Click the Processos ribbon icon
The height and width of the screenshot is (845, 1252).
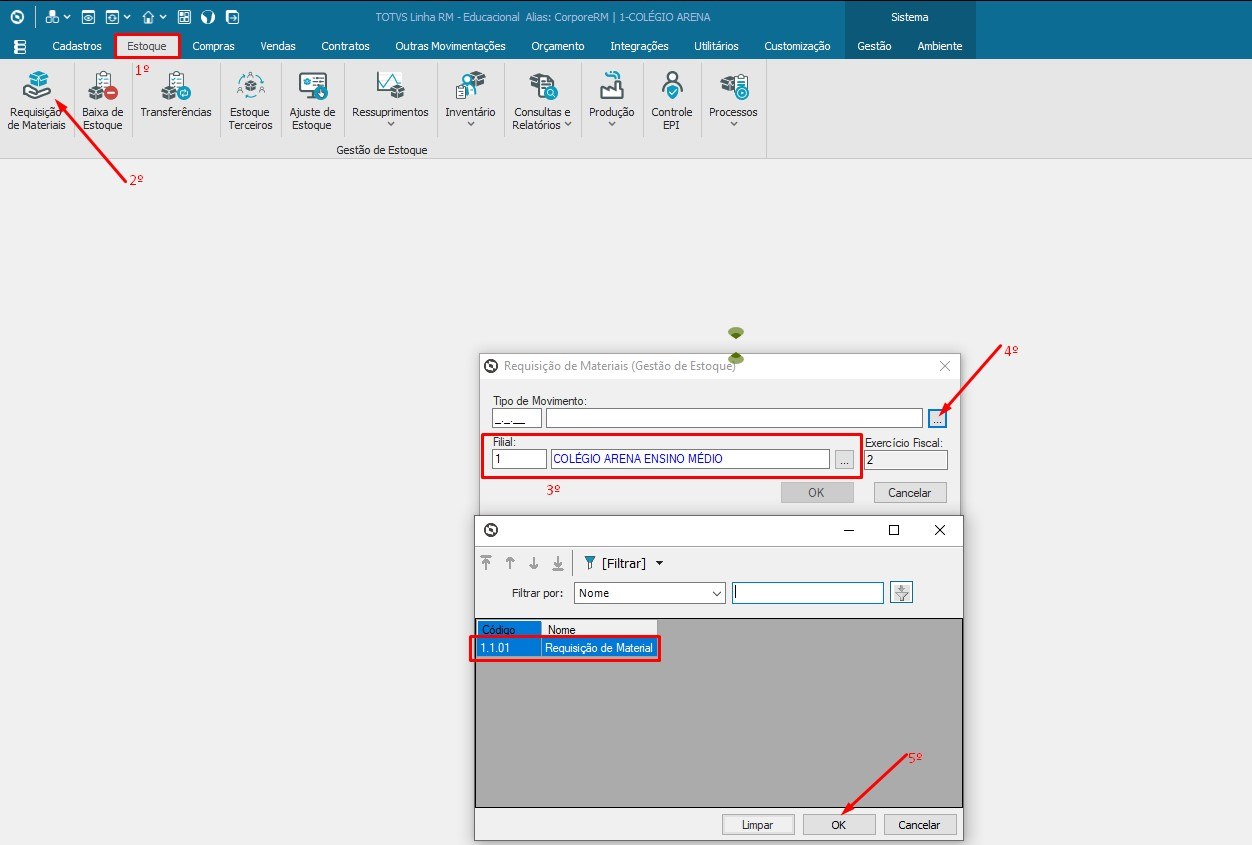tap(733, 96)
